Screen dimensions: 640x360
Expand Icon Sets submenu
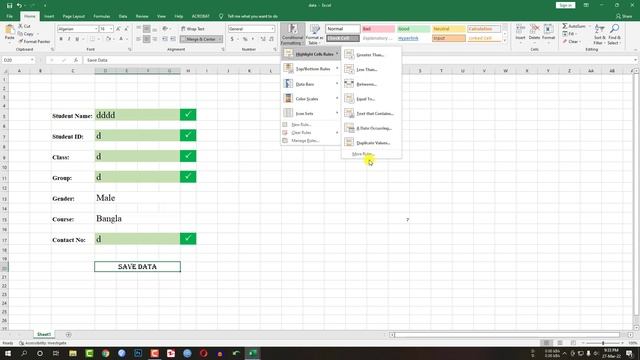pos(311,113)
